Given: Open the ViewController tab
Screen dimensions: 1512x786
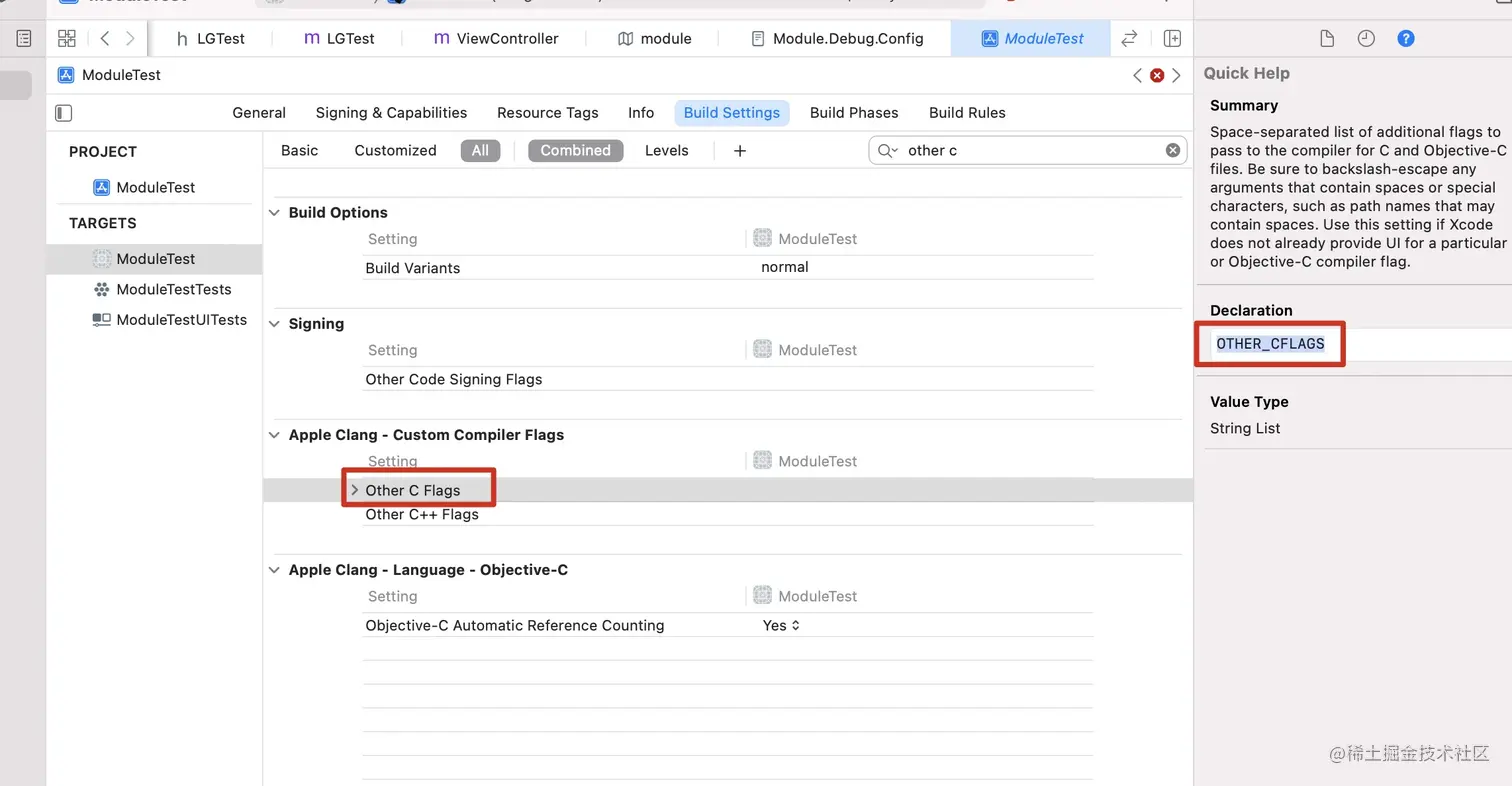Looking at the screenshot, I should click(x=496, y=39).
